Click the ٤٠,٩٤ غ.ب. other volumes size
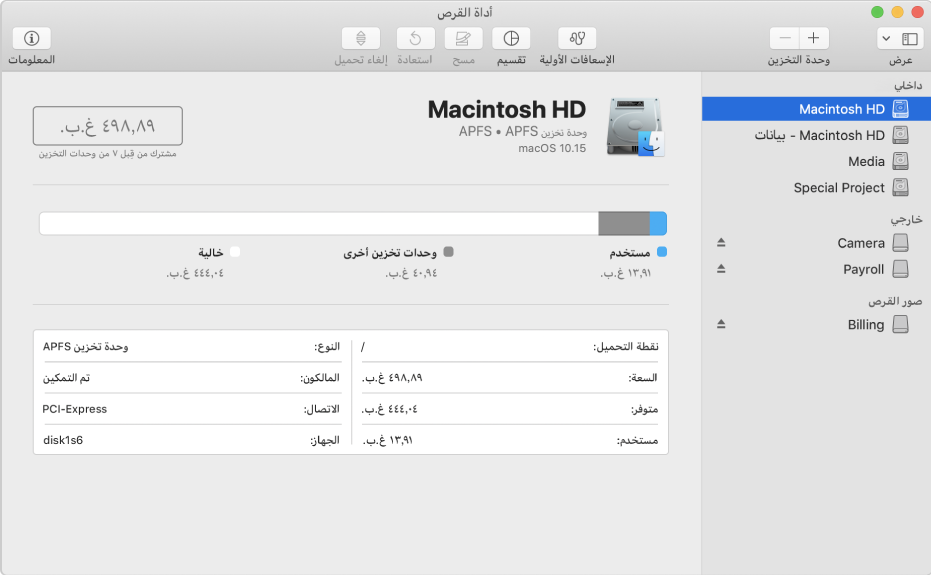931x575 pixels. pos(411,273)
